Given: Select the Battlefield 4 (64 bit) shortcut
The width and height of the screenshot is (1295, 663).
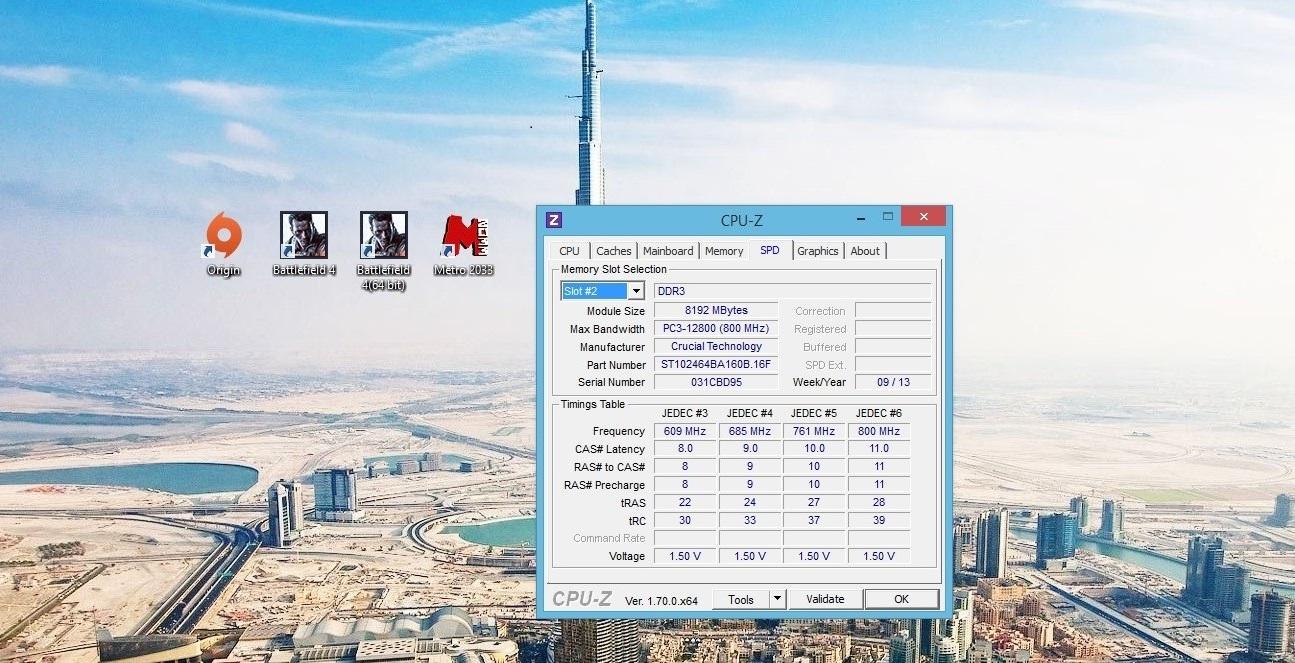Looking at the screenshot, I should [384, 250].
